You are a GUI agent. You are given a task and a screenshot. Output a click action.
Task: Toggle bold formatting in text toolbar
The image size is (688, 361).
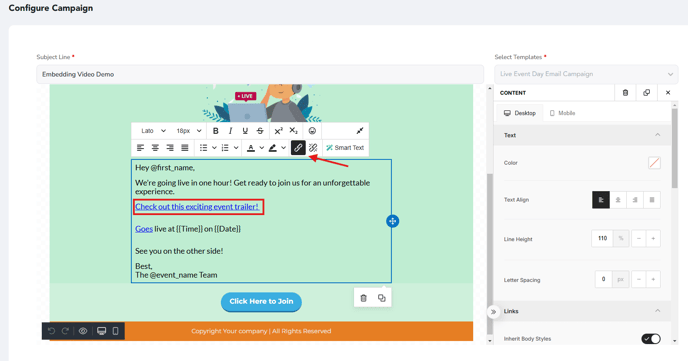(x=215, y=131)
